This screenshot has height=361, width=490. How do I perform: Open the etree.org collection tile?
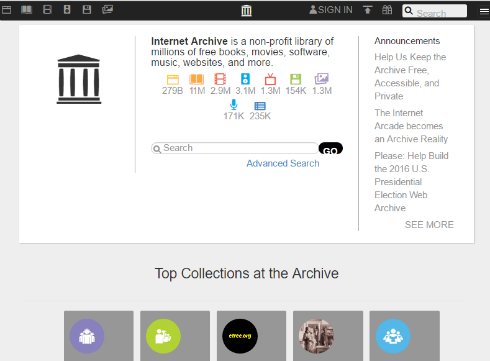tap(251, 336)
